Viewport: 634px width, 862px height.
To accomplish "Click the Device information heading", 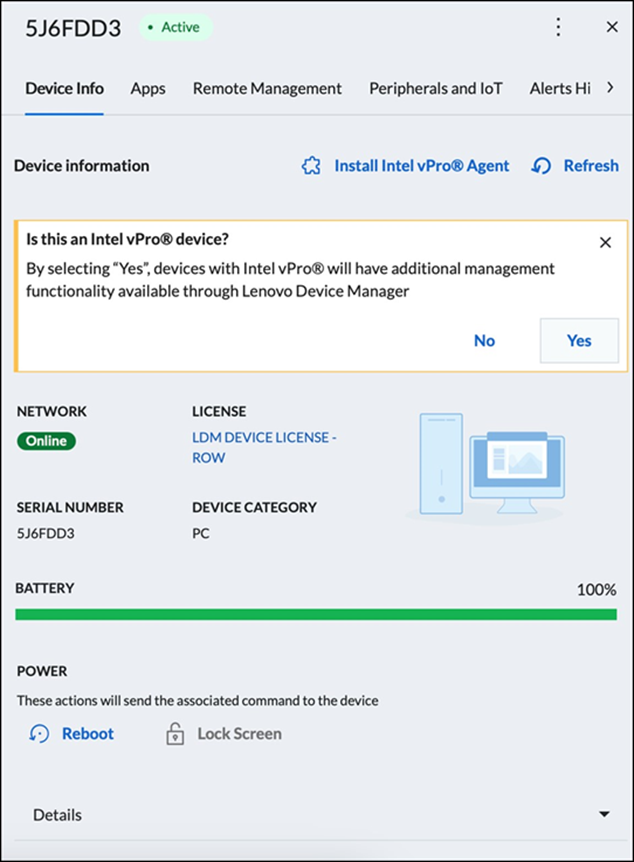I will pos(81,165).
